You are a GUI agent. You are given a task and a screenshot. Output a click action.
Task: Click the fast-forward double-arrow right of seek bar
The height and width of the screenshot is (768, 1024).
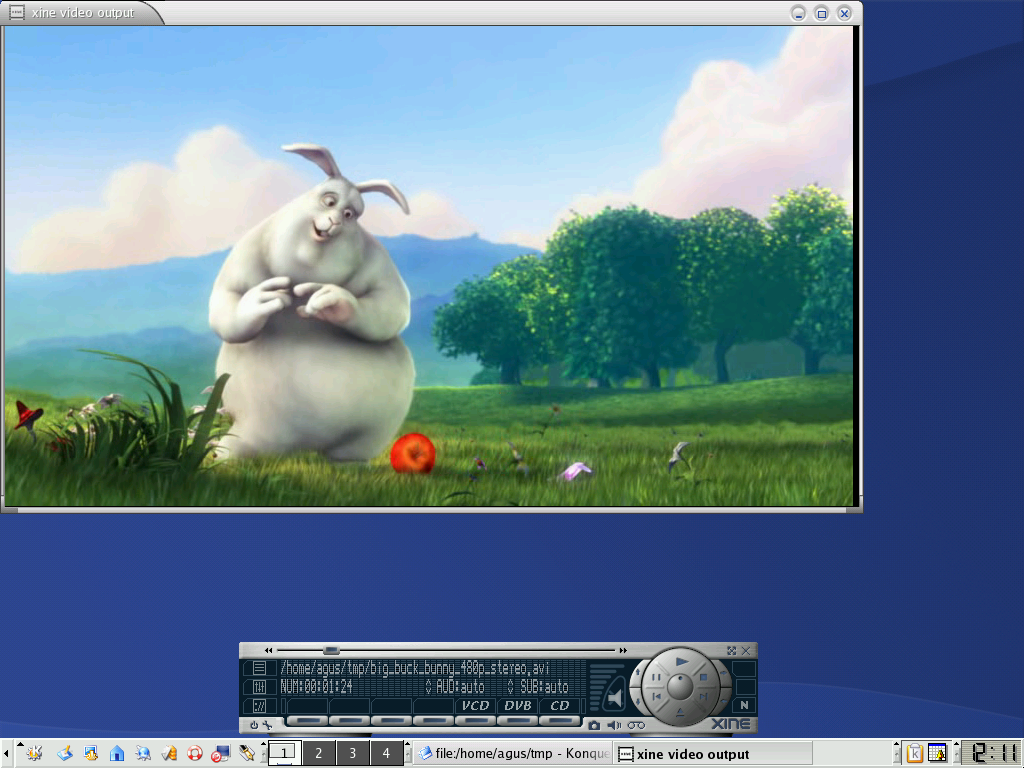click(x=623, y=650)
